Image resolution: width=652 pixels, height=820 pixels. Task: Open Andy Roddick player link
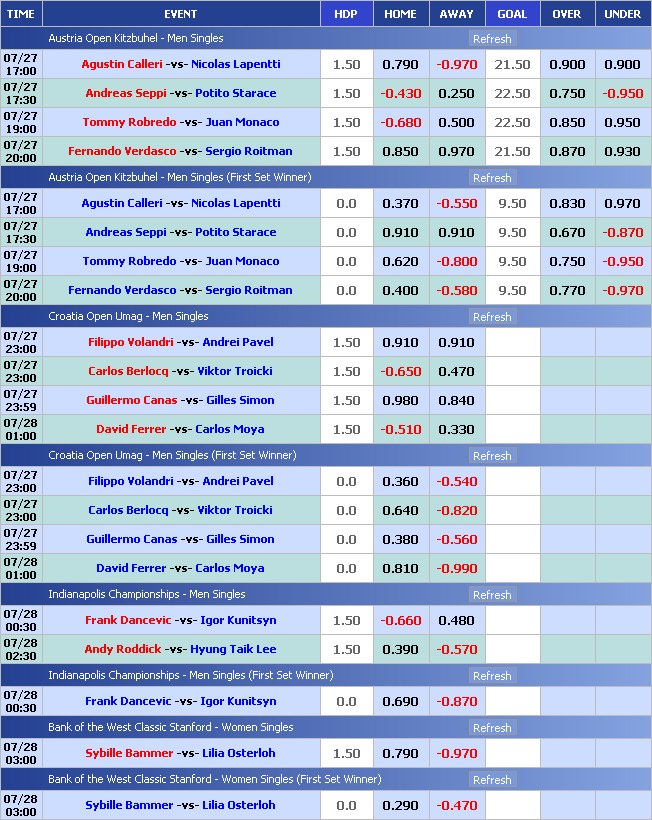click(x=124, y=650)
